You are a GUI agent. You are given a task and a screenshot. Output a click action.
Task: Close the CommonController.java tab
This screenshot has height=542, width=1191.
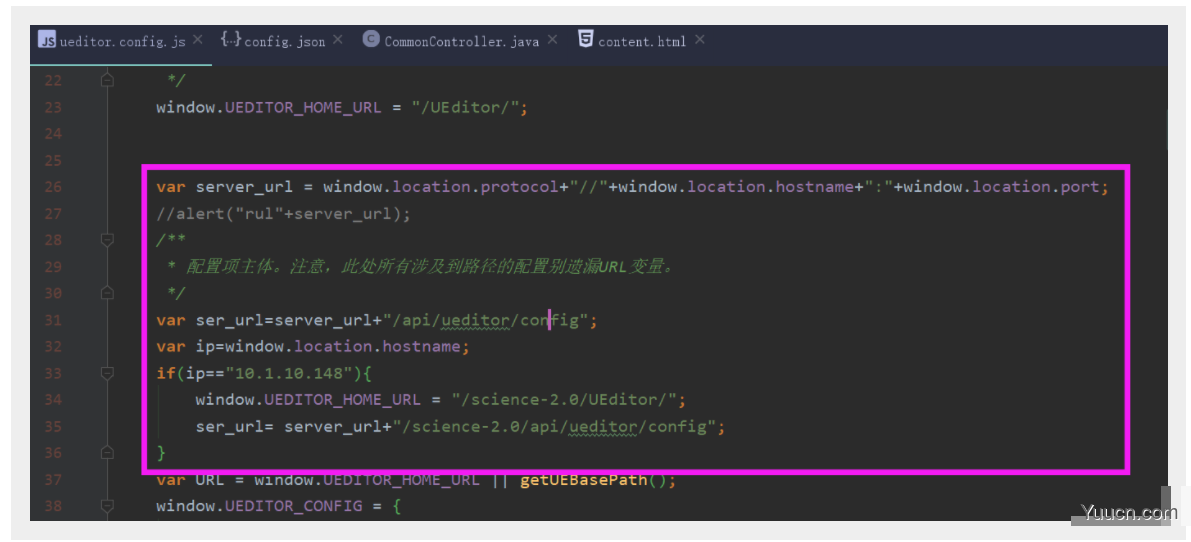[x=552, y=39]
